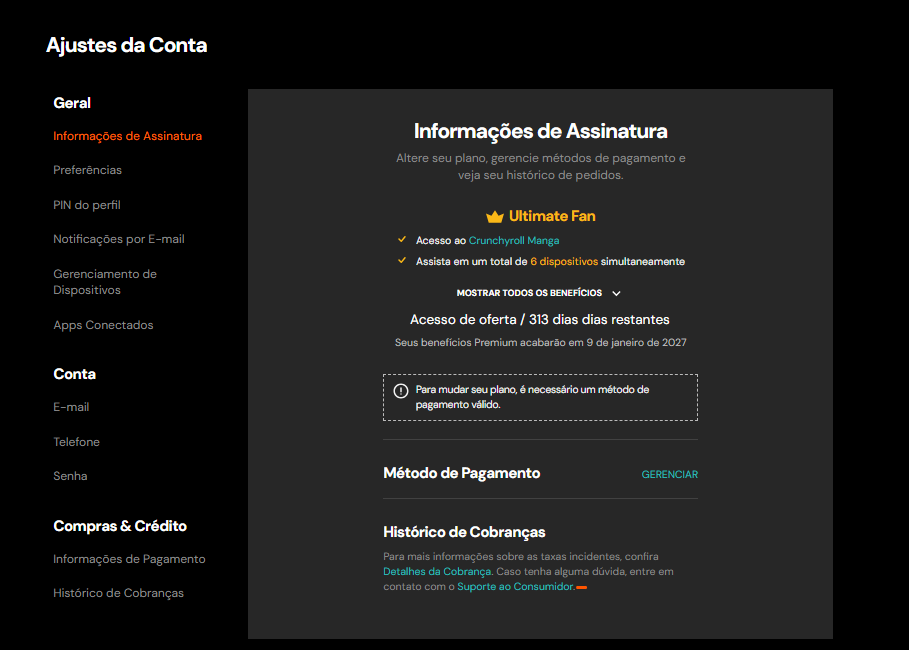This screenshot has height=650, width=909.
Task: Click the orange icon after Suporte ao Consumidor
Action: tap(584, 585)
